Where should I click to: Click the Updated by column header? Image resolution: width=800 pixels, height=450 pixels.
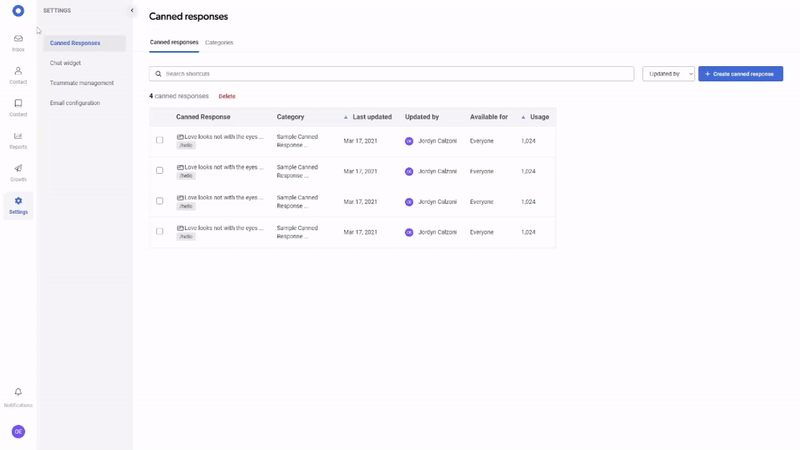click(422, 117)
